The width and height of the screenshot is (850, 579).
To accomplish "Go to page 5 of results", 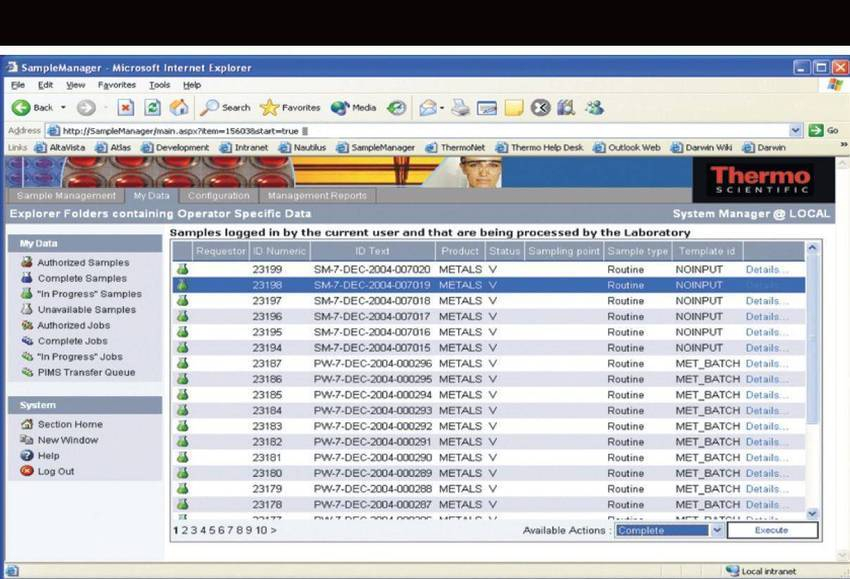I will tap(208, 531).
